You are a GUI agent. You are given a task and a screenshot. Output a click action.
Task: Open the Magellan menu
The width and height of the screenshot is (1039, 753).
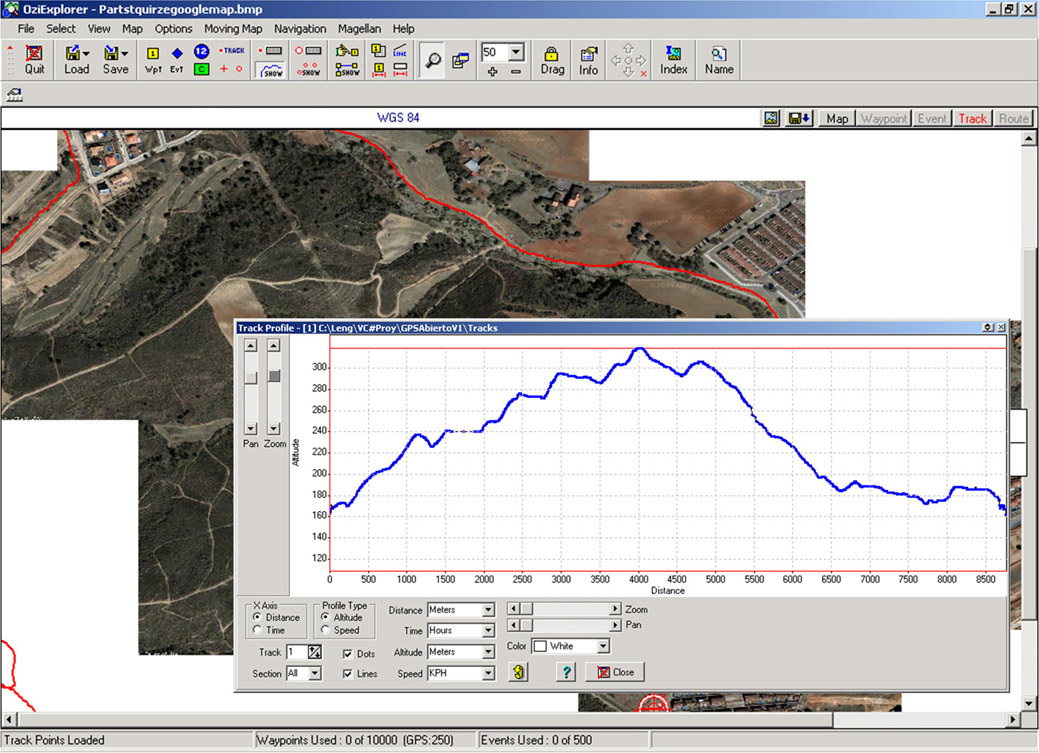point(359,29)
